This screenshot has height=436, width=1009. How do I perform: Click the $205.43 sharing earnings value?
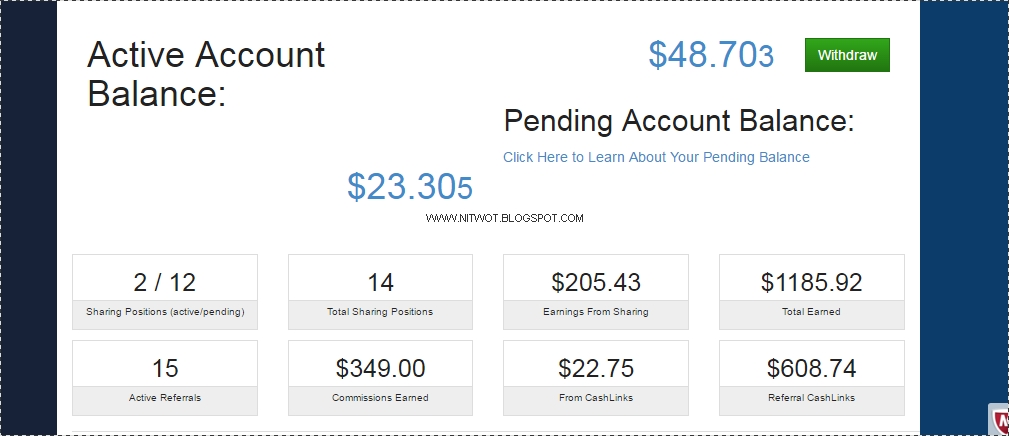[x=596, y=282]
